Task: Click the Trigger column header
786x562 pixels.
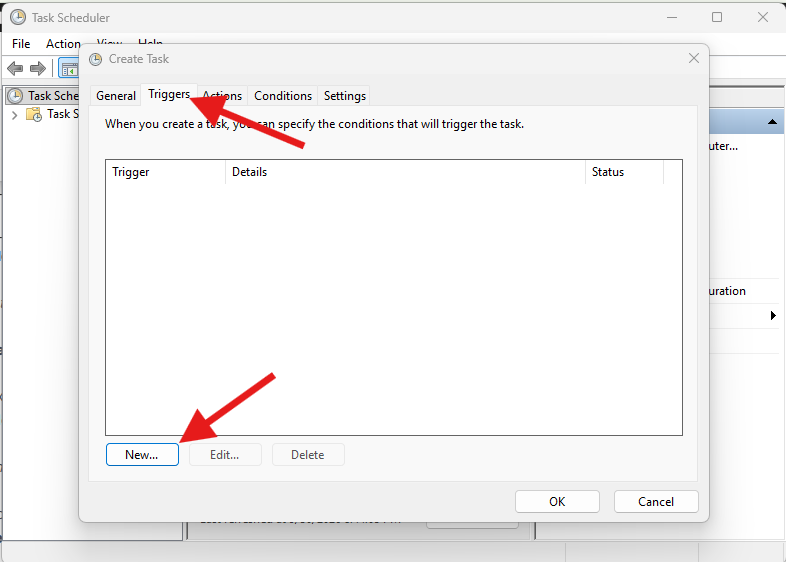Action: click(x=165, y=172)
